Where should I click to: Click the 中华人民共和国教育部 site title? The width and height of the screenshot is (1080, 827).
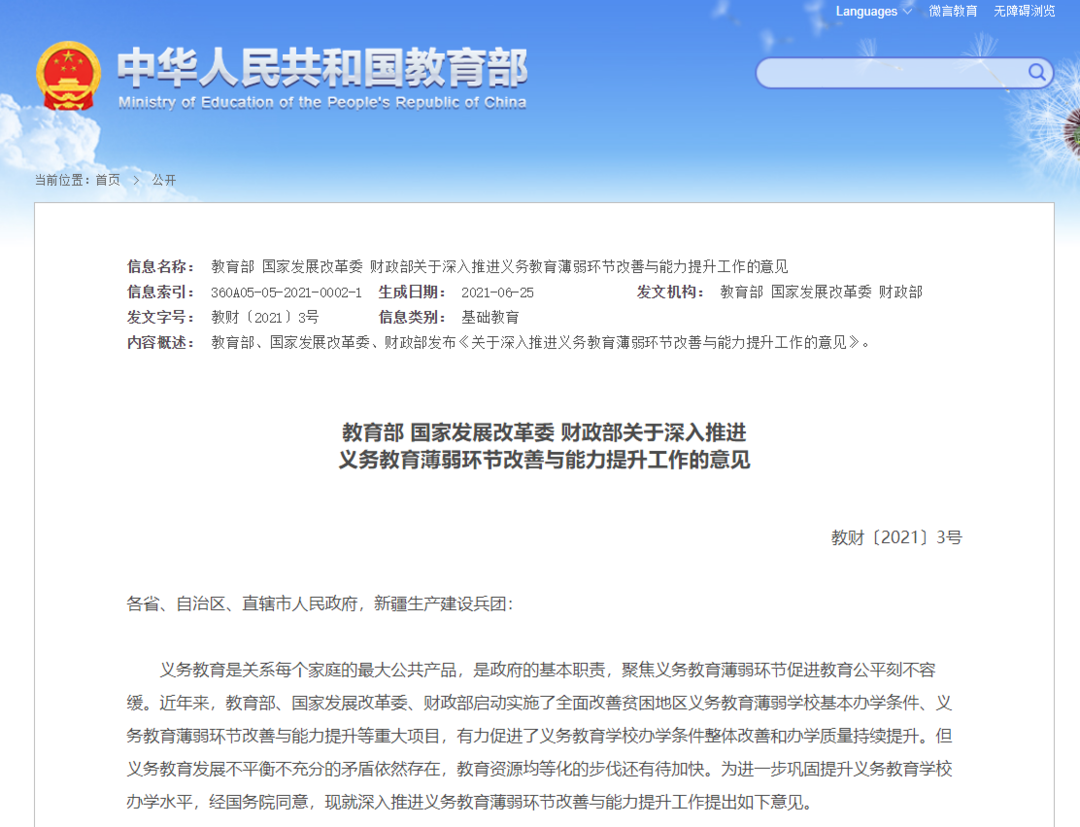[x=322, y=67]
